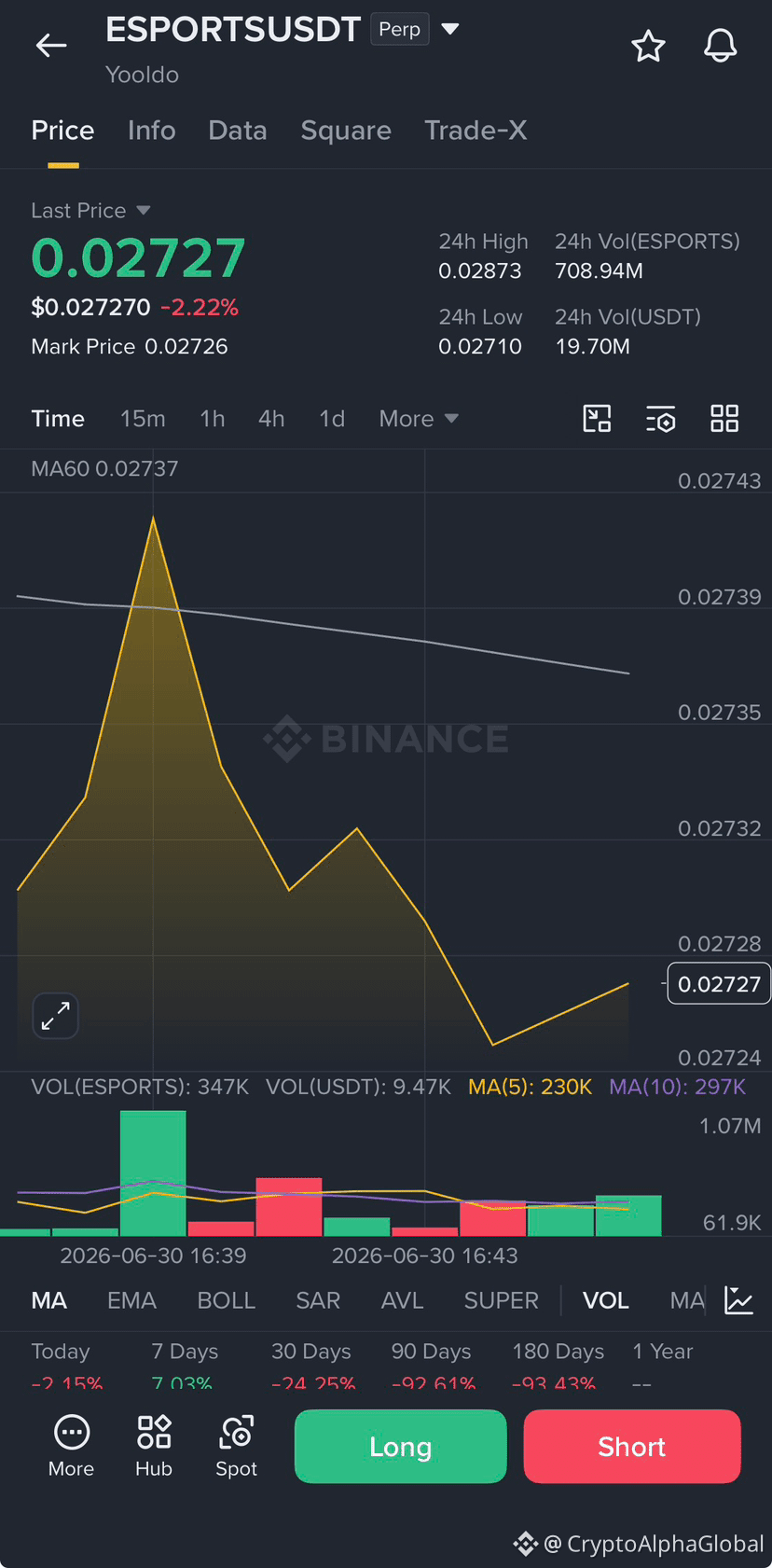Open the Square tab
Viewport: 772px width, 1568px height.
pos(346,131)
